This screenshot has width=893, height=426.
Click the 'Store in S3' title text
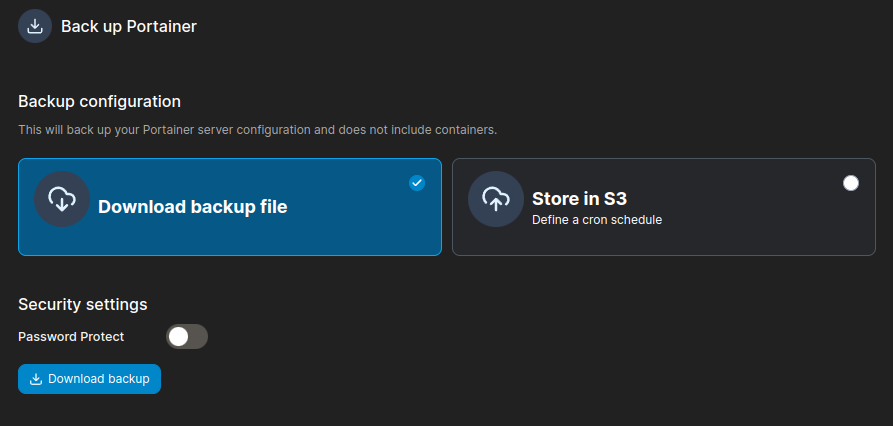pyautogui.click(x=579, y=198)
